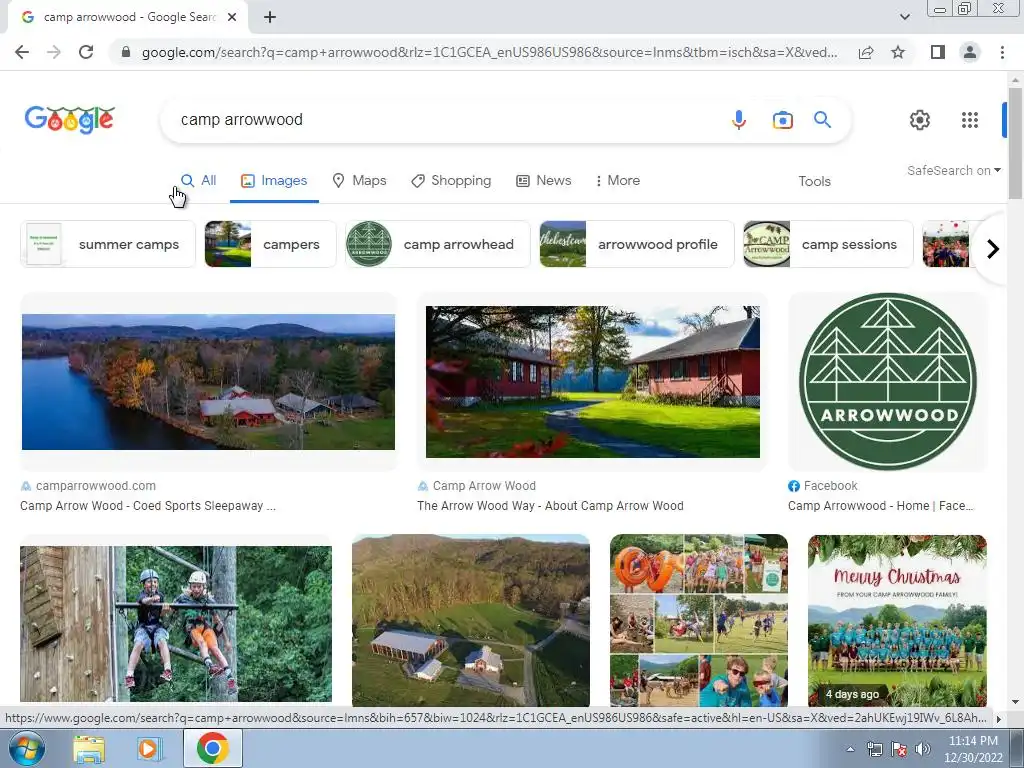Filter by arrowwood profile chip
The width and height of the screenshot is (1024, 768).
pyautogui.click(x=637, y=244)
